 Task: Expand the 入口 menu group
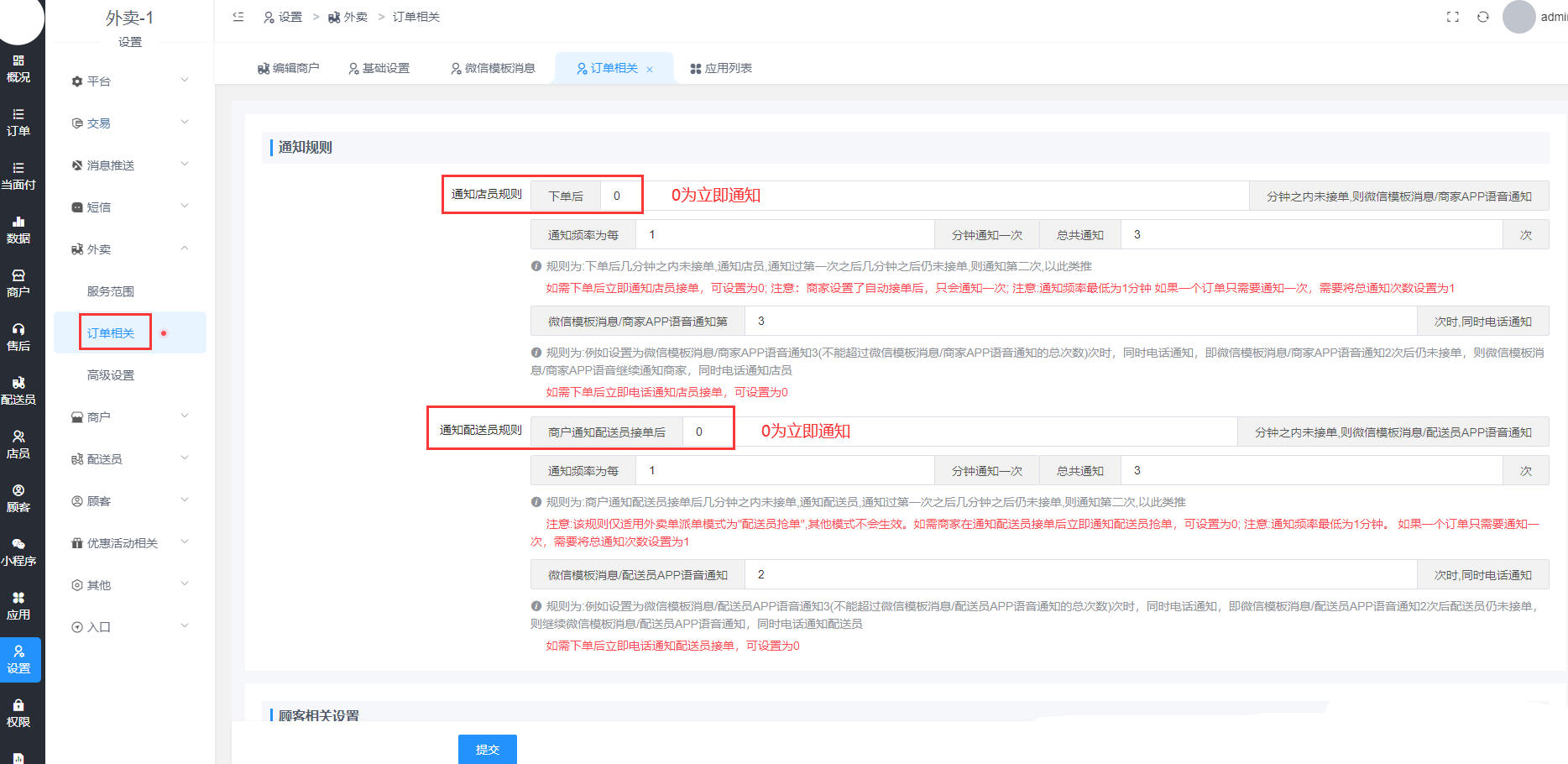pos(130,627)
